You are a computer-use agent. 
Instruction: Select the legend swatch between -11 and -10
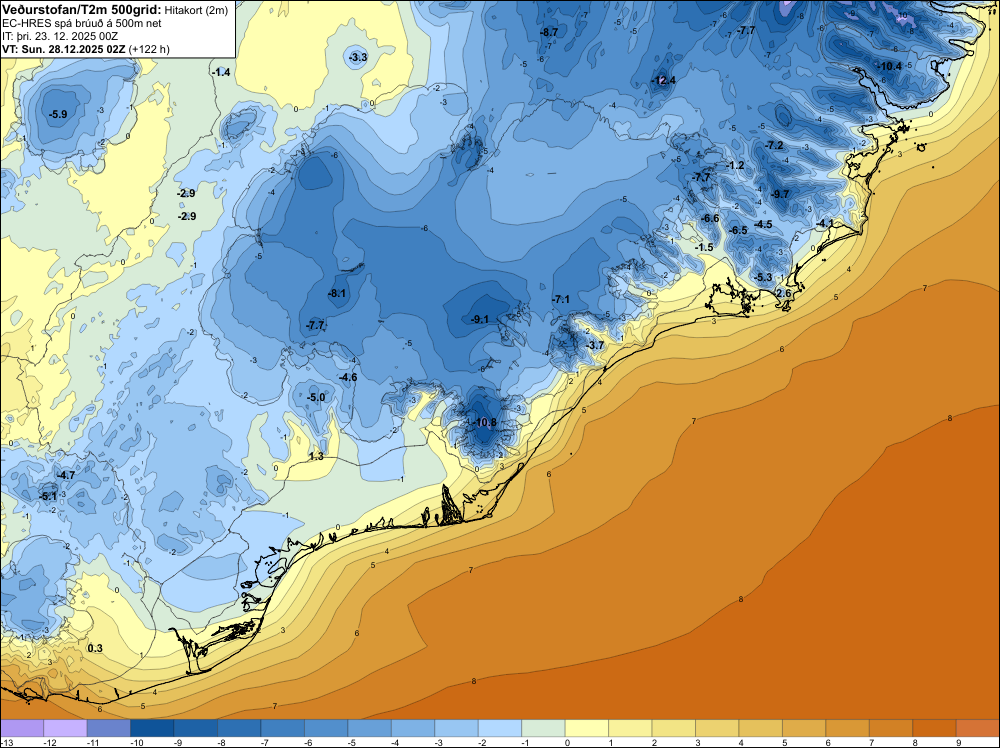108,728
